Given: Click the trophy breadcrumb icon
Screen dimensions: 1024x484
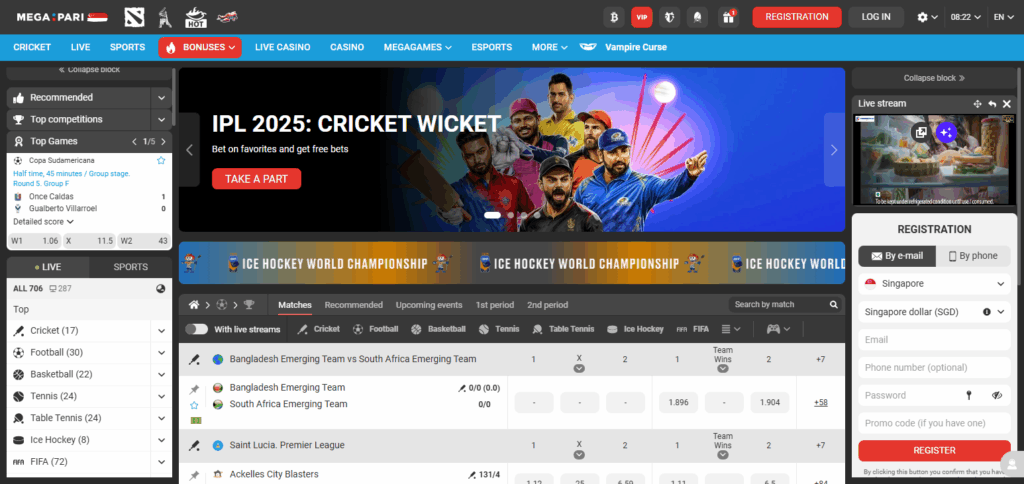Looking at the screenshot, I should pyautogui.click(x=249, y=304).
